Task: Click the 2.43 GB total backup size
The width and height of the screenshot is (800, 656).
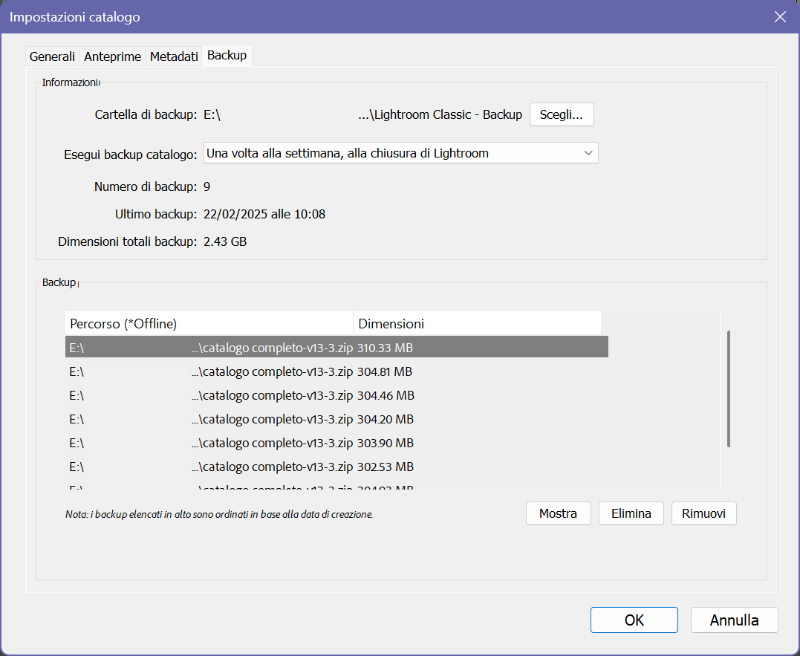Action: [x=225, y=241]
